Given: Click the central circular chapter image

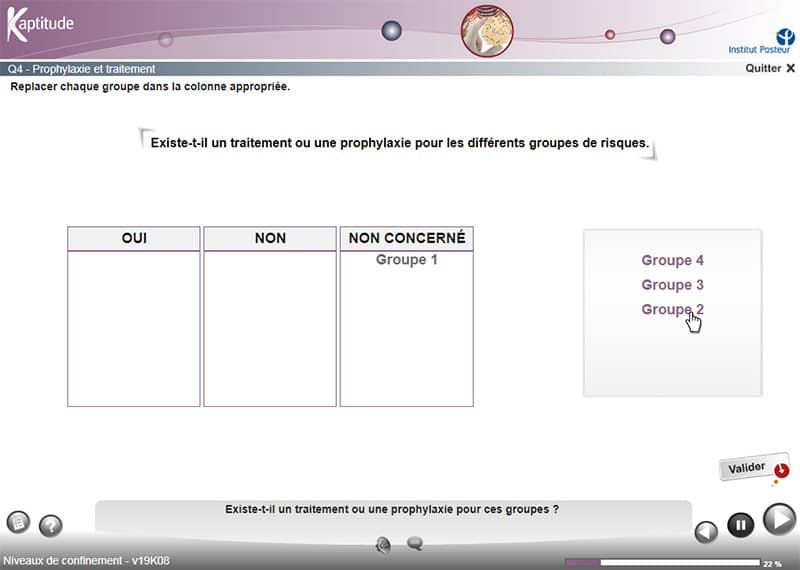Looking at the screenshot, I should (486, 30).
